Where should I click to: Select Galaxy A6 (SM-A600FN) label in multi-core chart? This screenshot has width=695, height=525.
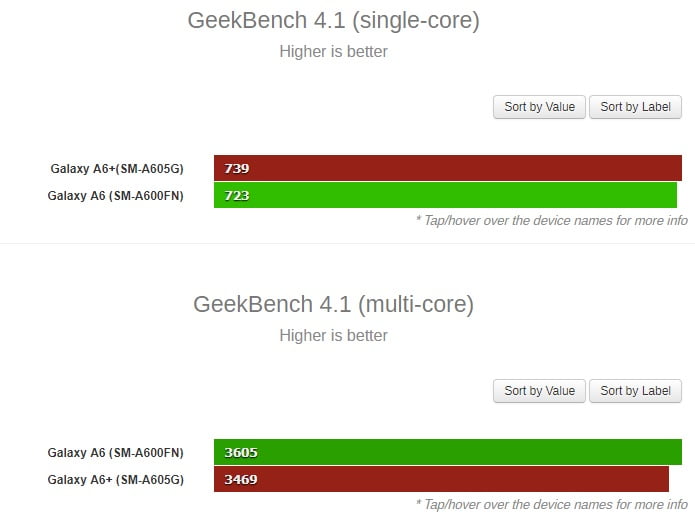115,453
